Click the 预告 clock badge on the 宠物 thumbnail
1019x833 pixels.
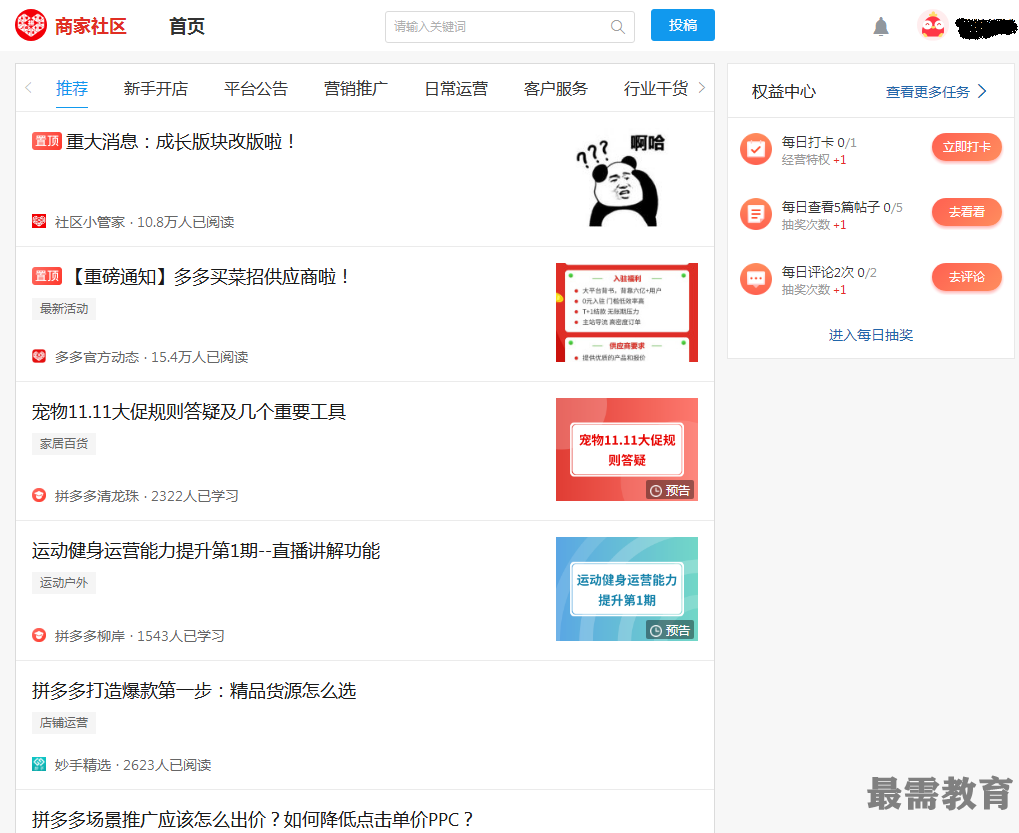pos(670,491)
